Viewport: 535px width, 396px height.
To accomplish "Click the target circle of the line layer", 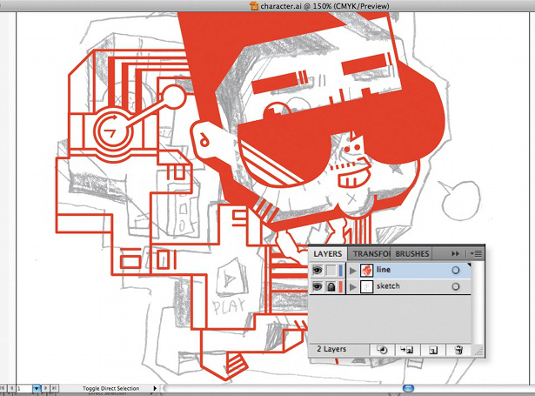I will tap(456, 270).
